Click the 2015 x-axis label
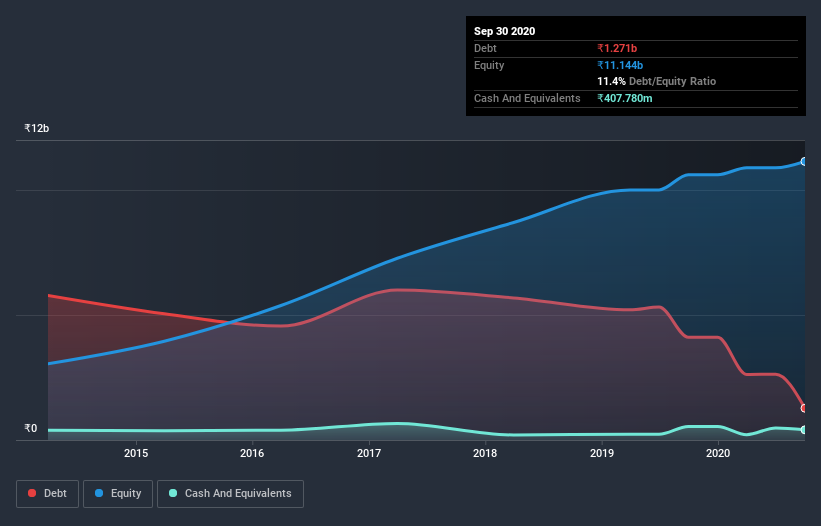 tap(136, 453)
